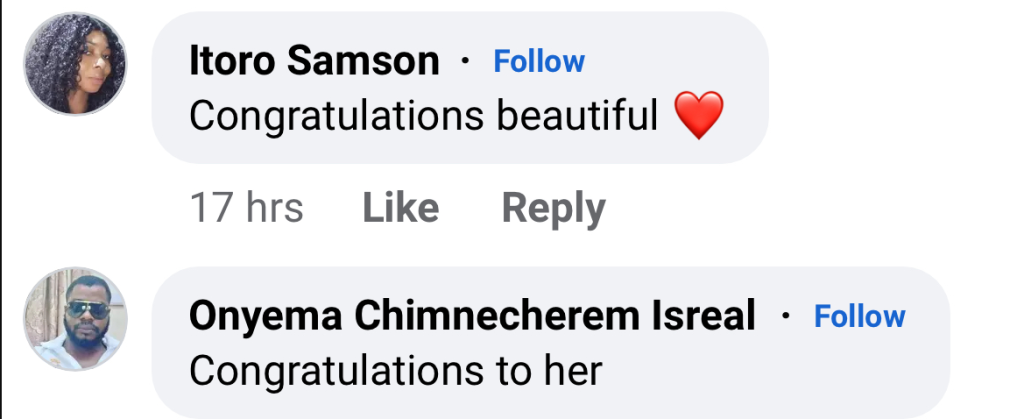1024x419 pixels.
Task: Click the dot separator before Onyema's Follow
Action: (785, 317)
